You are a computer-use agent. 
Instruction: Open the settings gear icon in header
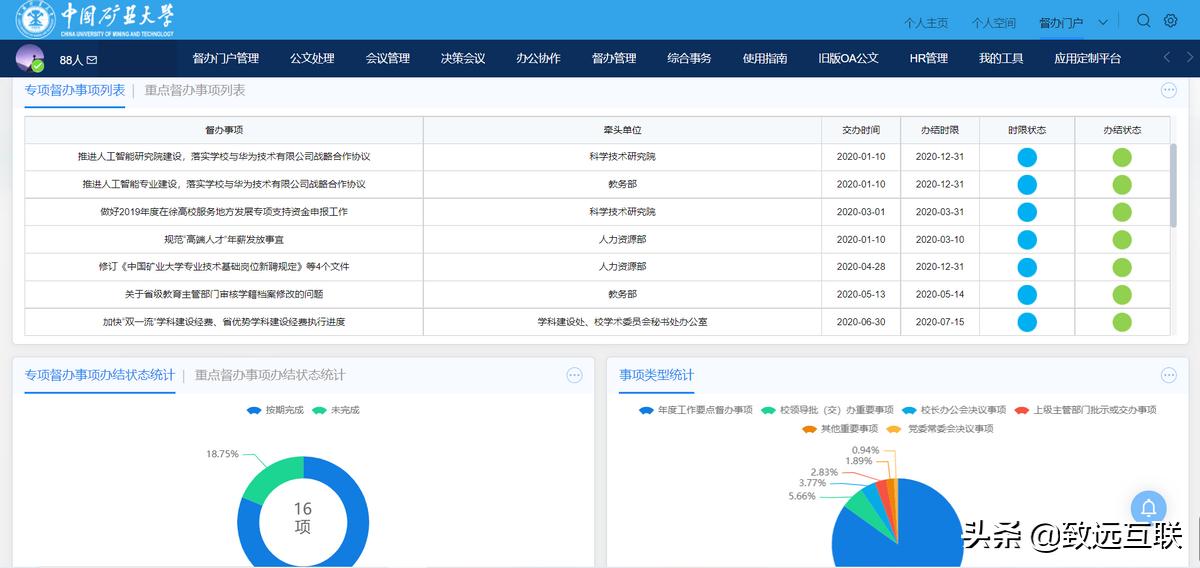coord(1171,21)
